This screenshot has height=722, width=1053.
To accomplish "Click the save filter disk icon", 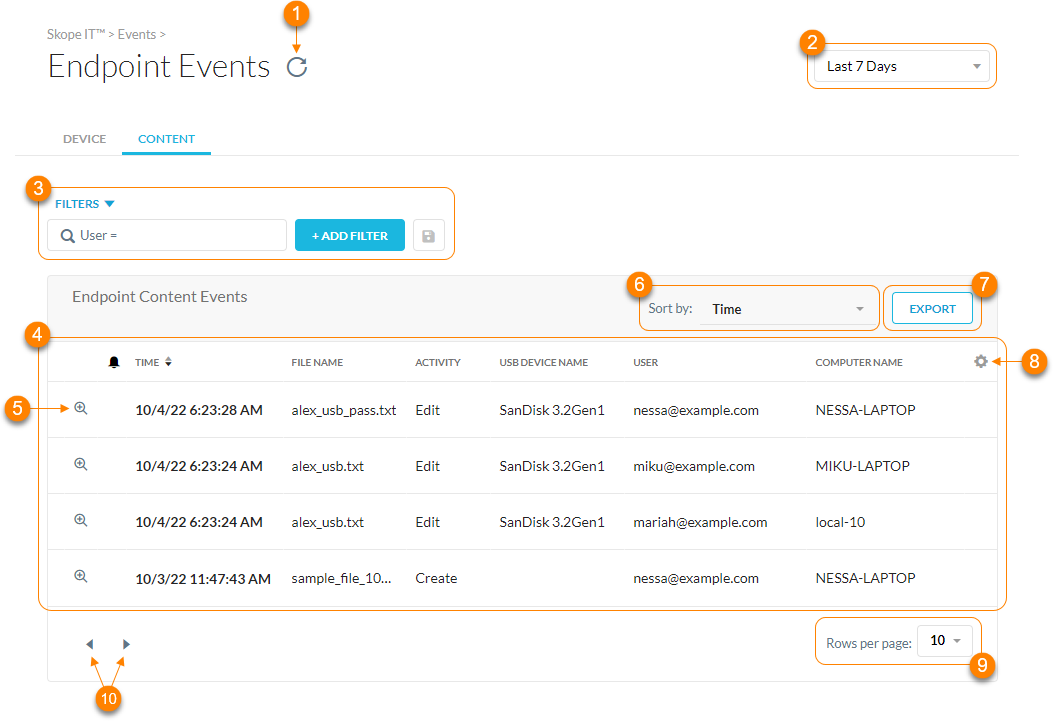I will point(429,235).
